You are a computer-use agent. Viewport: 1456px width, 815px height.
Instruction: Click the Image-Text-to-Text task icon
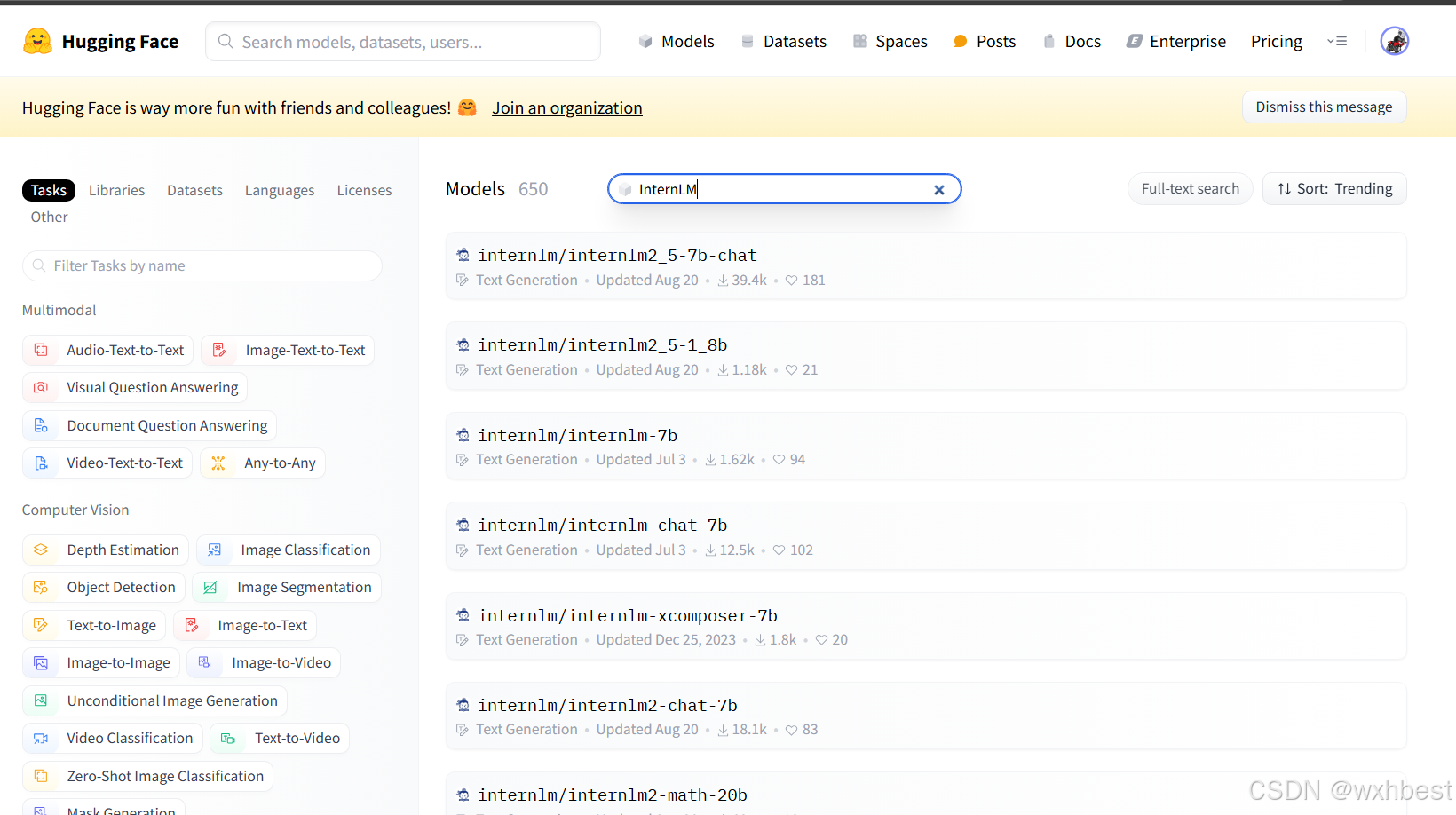(x=219, y=350)
